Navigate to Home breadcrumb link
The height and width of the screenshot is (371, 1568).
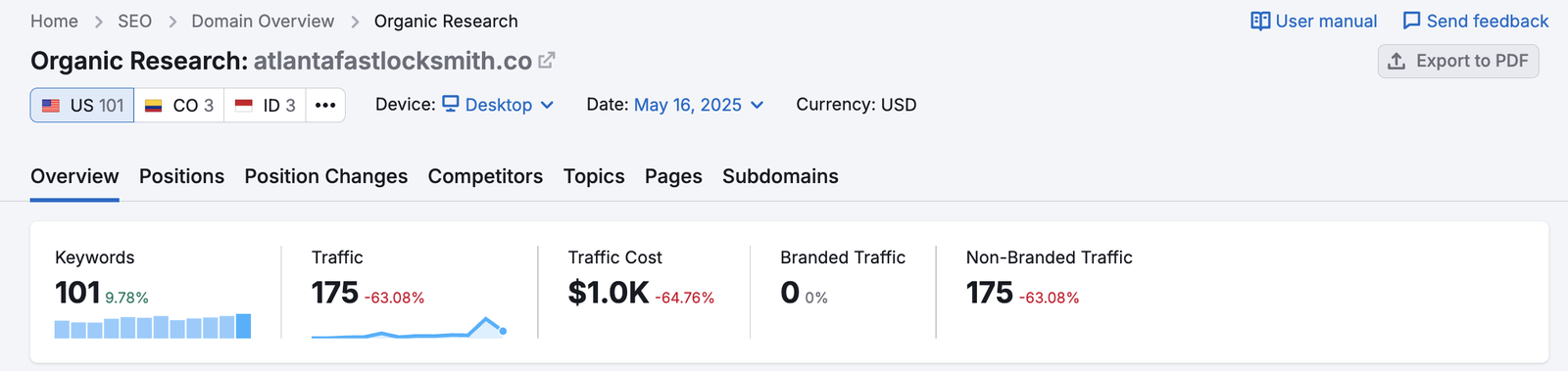pos(54,22)
